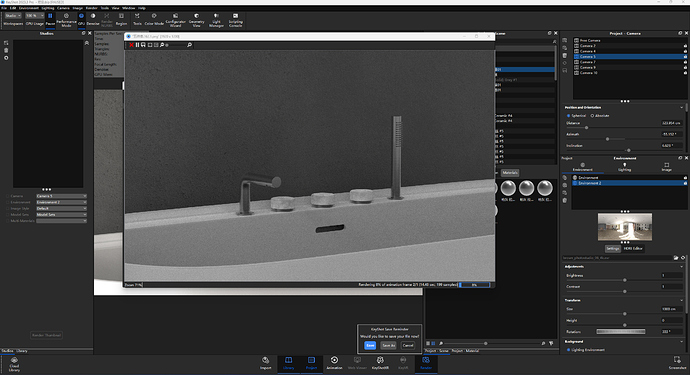The height and width of the screenshot is (375, 690).
Task: Click the Screenshot icon at bottom right
Action: point(677,363)
